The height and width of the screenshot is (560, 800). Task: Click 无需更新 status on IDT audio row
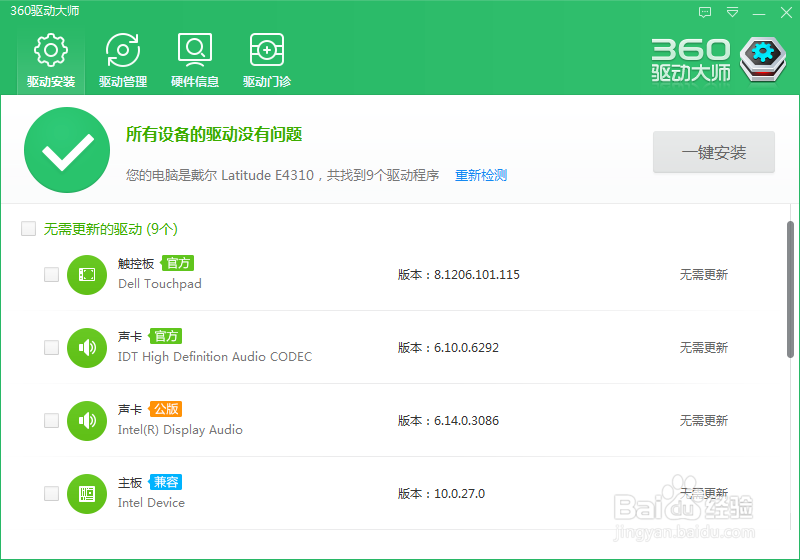[x=704, y=348]
